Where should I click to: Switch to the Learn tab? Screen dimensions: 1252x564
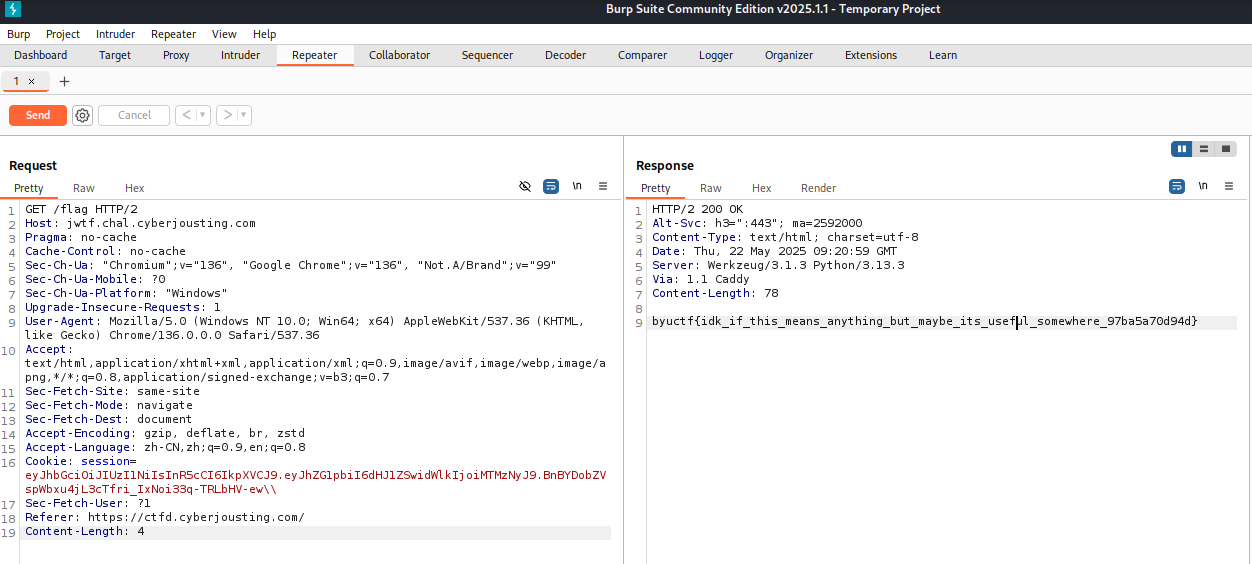[943, 55]
